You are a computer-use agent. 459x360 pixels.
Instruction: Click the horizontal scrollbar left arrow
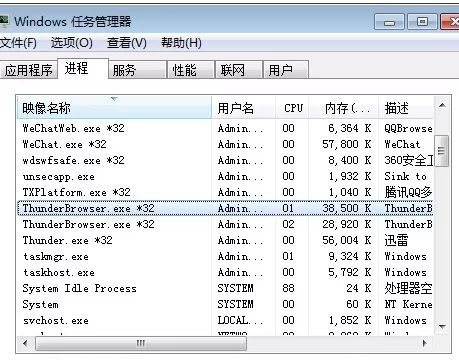tap(25, 343)
